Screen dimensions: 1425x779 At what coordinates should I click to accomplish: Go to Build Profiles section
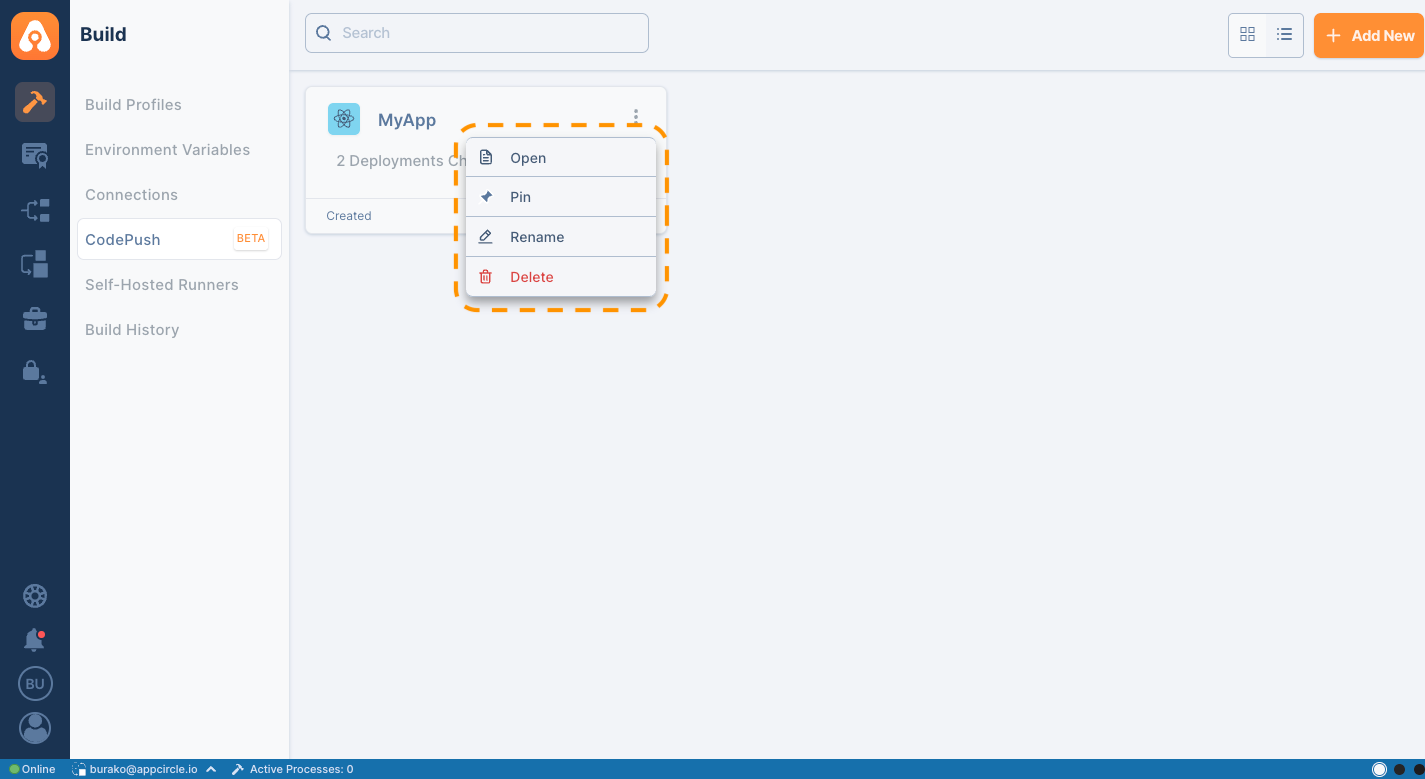point(133,105)
